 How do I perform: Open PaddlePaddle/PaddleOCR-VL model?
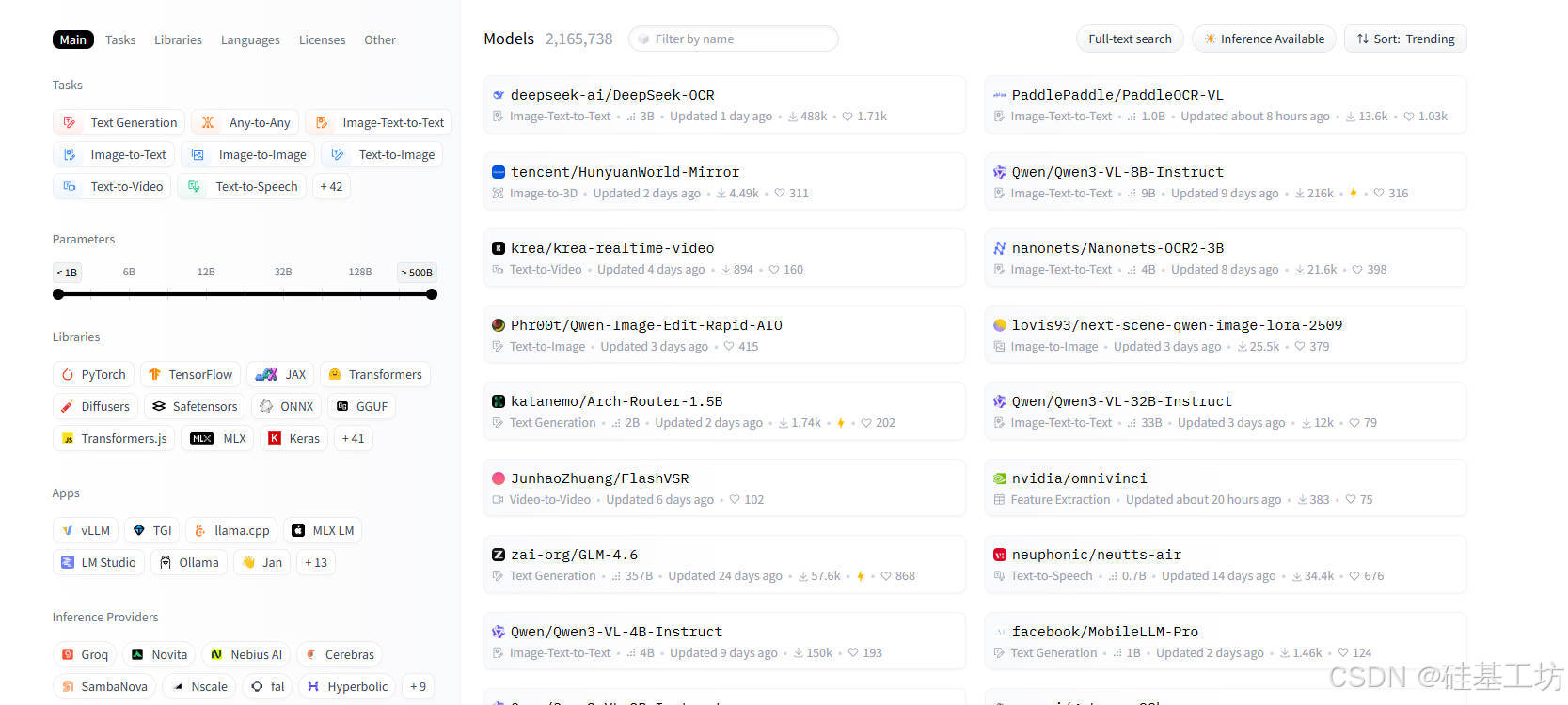coord(1226,104)
